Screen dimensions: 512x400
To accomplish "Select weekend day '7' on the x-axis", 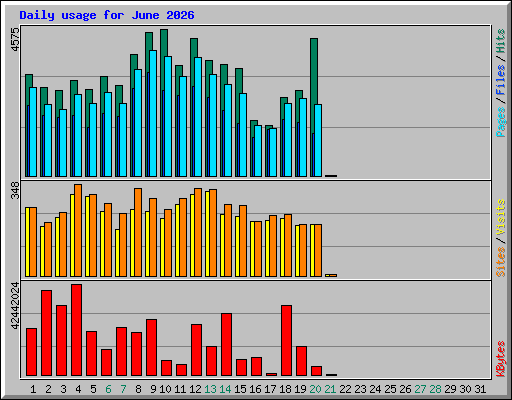I will pyautogui.click(x=123, y=389).
